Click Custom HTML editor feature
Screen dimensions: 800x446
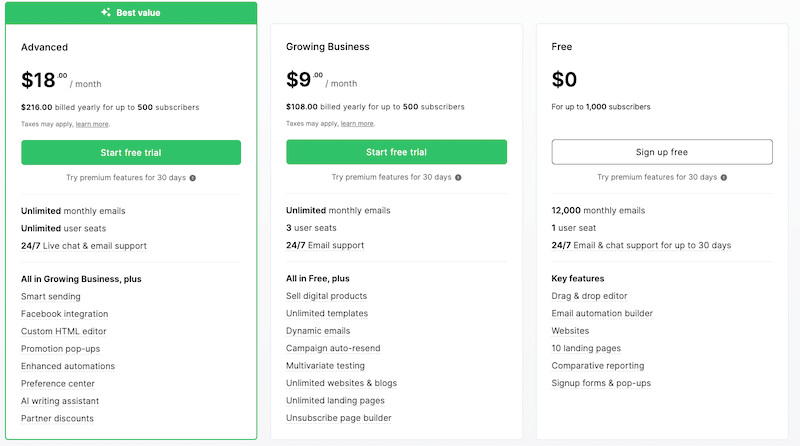click(64, 331)
